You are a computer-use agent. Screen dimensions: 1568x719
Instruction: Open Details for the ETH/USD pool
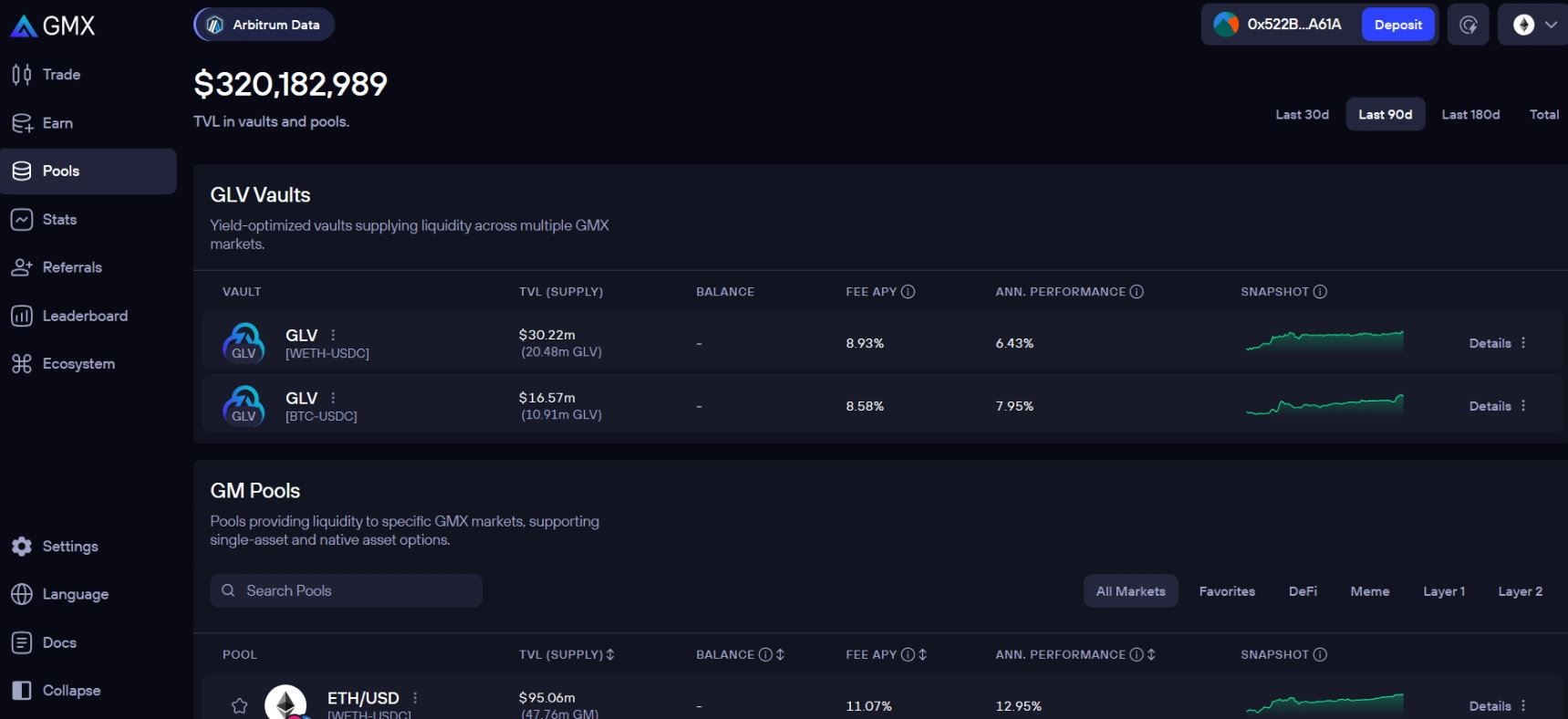(1490, 706)
